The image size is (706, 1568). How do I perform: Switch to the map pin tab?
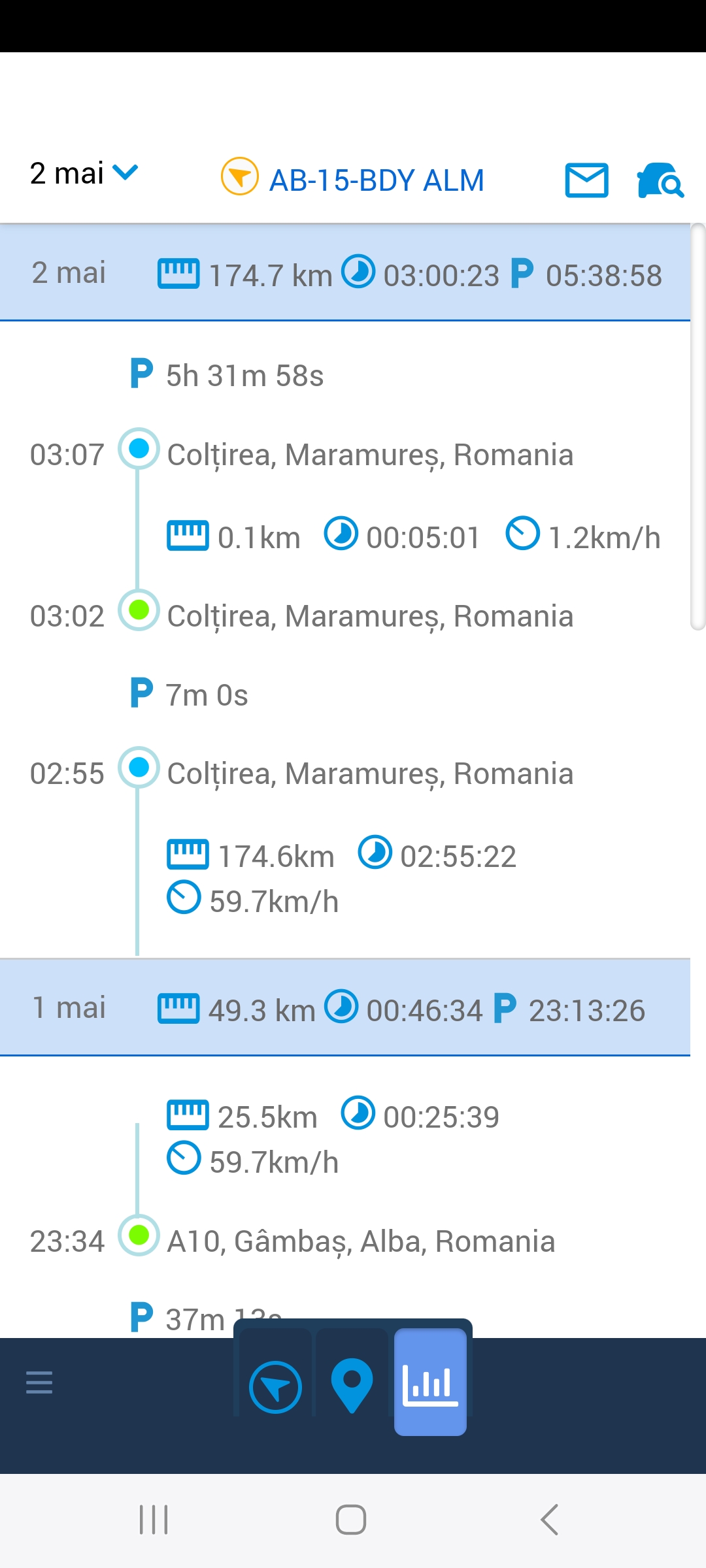352,1384
